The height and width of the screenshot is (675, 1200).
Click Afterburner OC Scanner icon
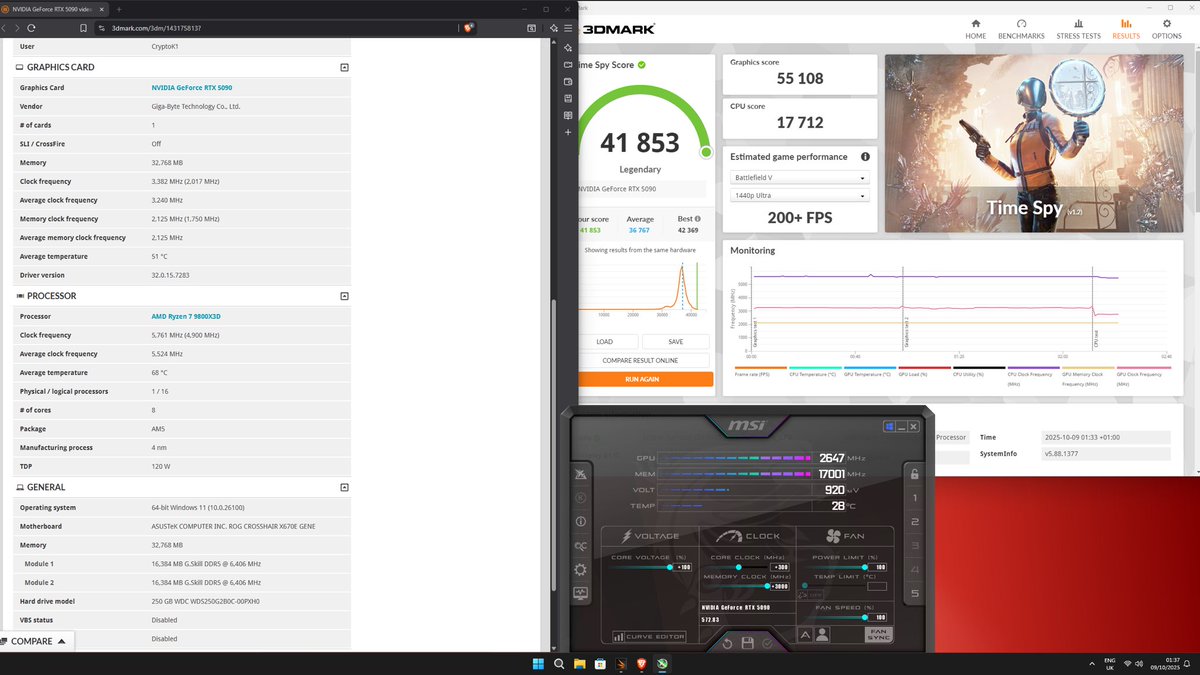581,546
